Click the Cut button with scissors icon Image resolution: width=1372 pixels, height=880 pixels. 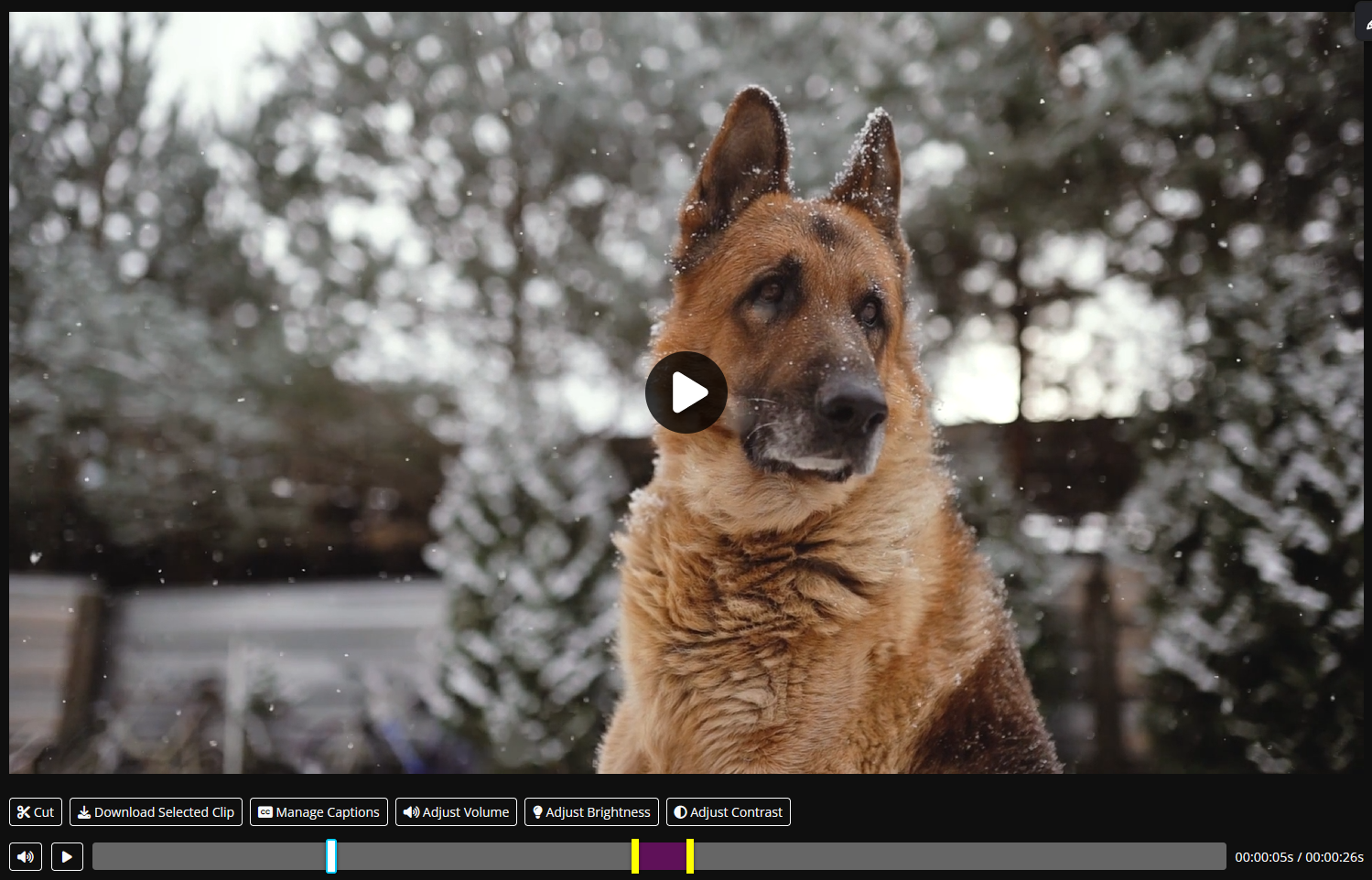pos(36,812)
